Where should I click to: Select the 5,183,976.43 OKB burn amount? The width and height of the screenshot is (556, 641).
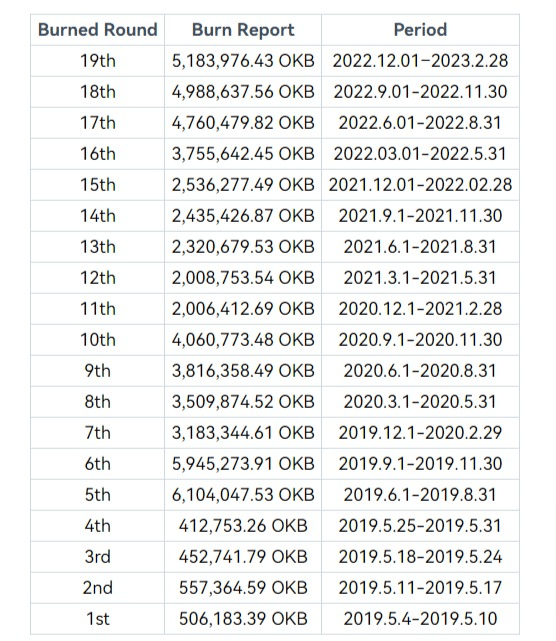pyautogui.click(x=243, y=61)
